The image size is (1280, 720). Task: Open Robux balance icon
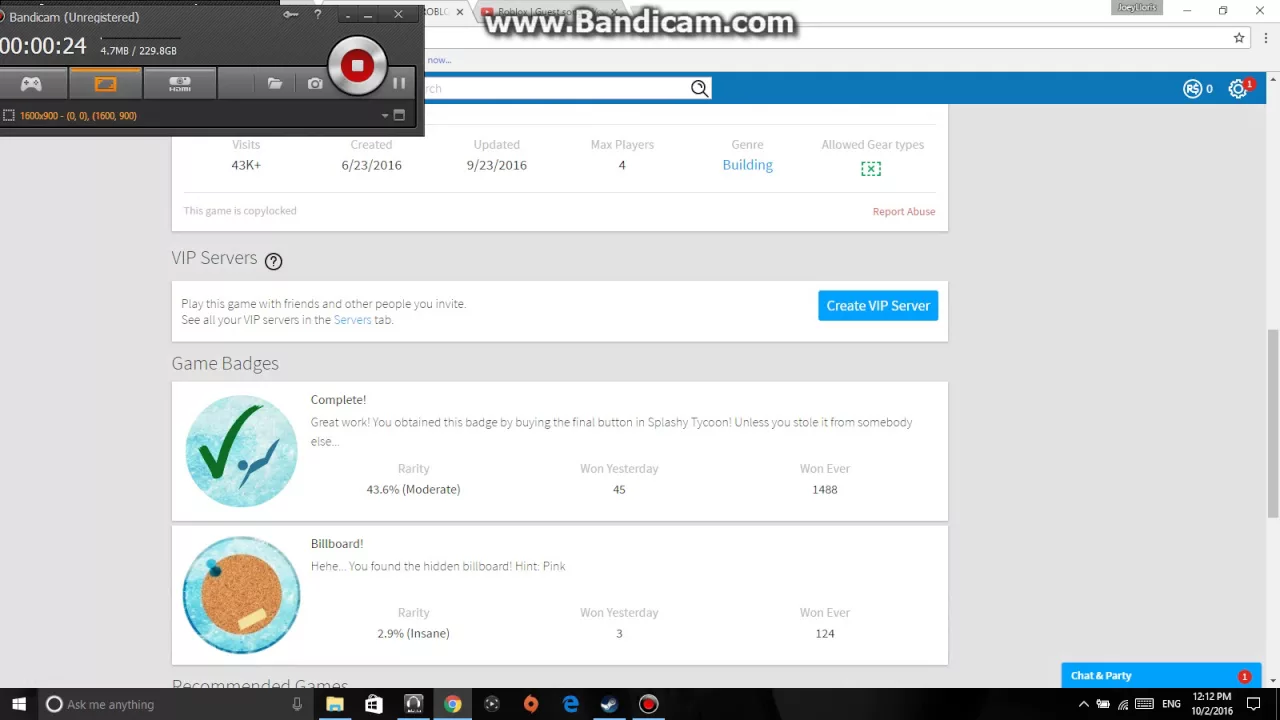pos(1192,89)
